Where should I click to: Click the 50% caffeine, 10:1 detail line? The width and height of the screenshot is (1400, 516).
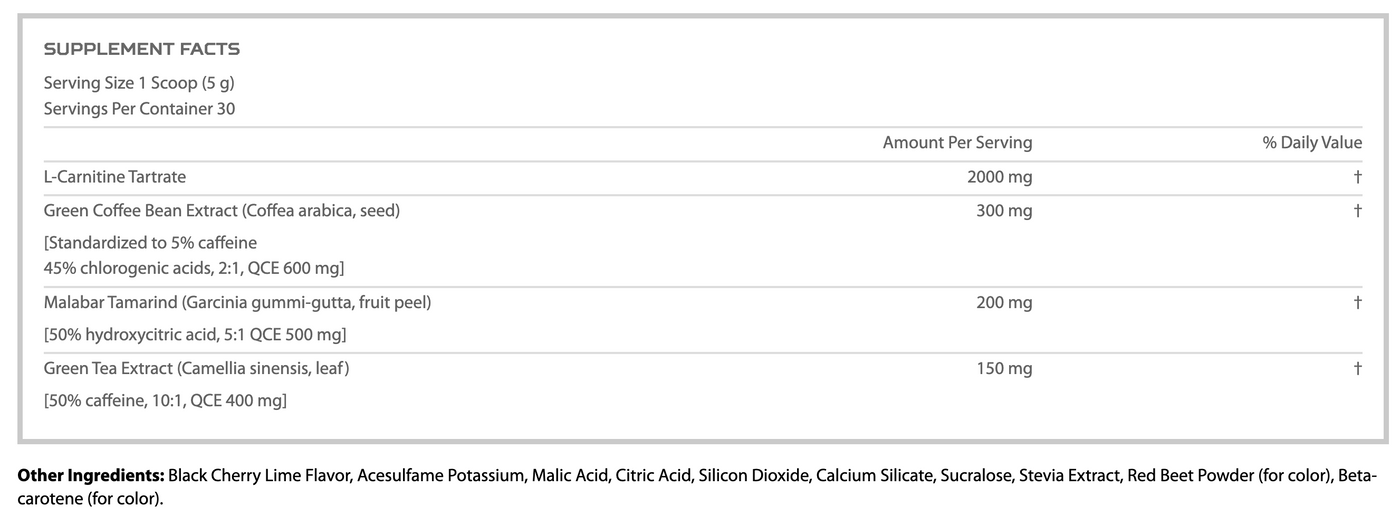coord(165,400)
